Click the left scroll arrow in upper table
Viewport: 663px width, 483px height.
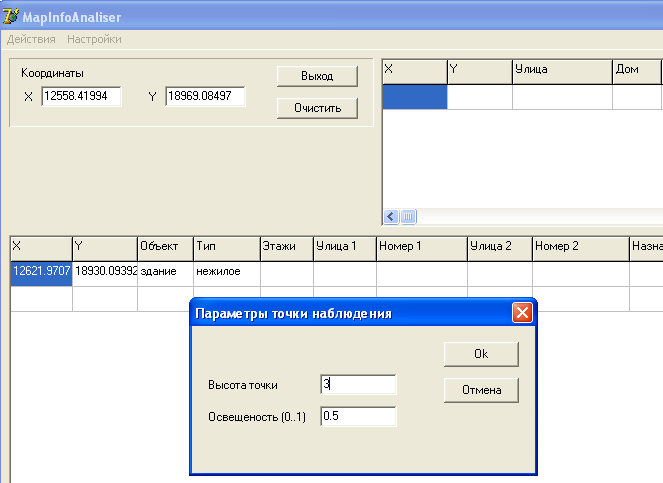(391, 217)
